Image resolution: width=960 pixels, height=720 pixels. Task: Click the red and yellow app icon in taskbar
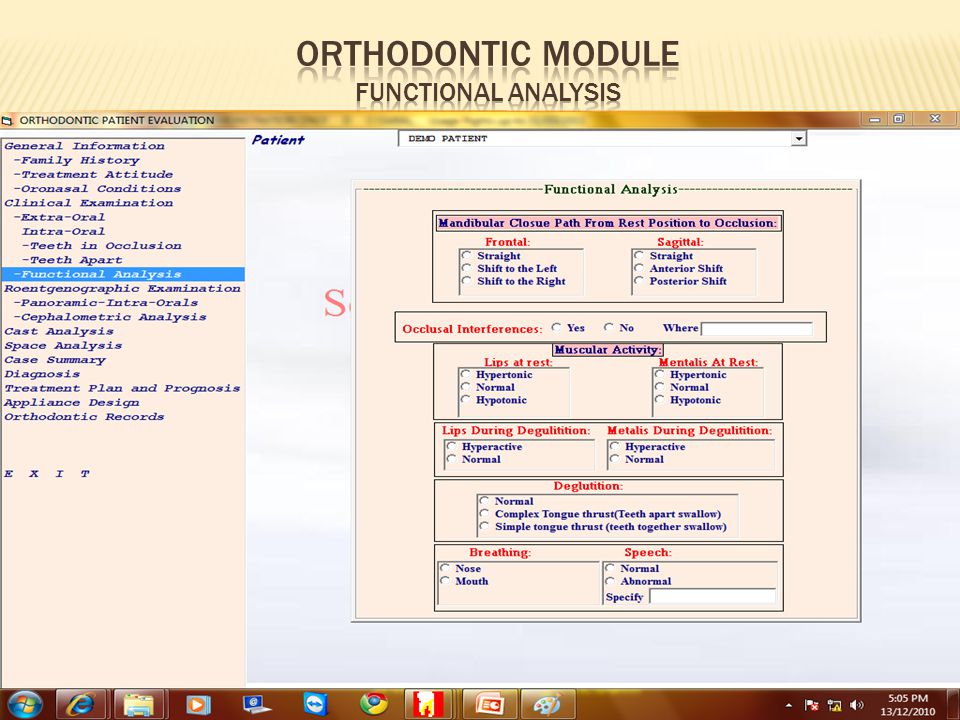pyautogui.click(x=429, y=704)
